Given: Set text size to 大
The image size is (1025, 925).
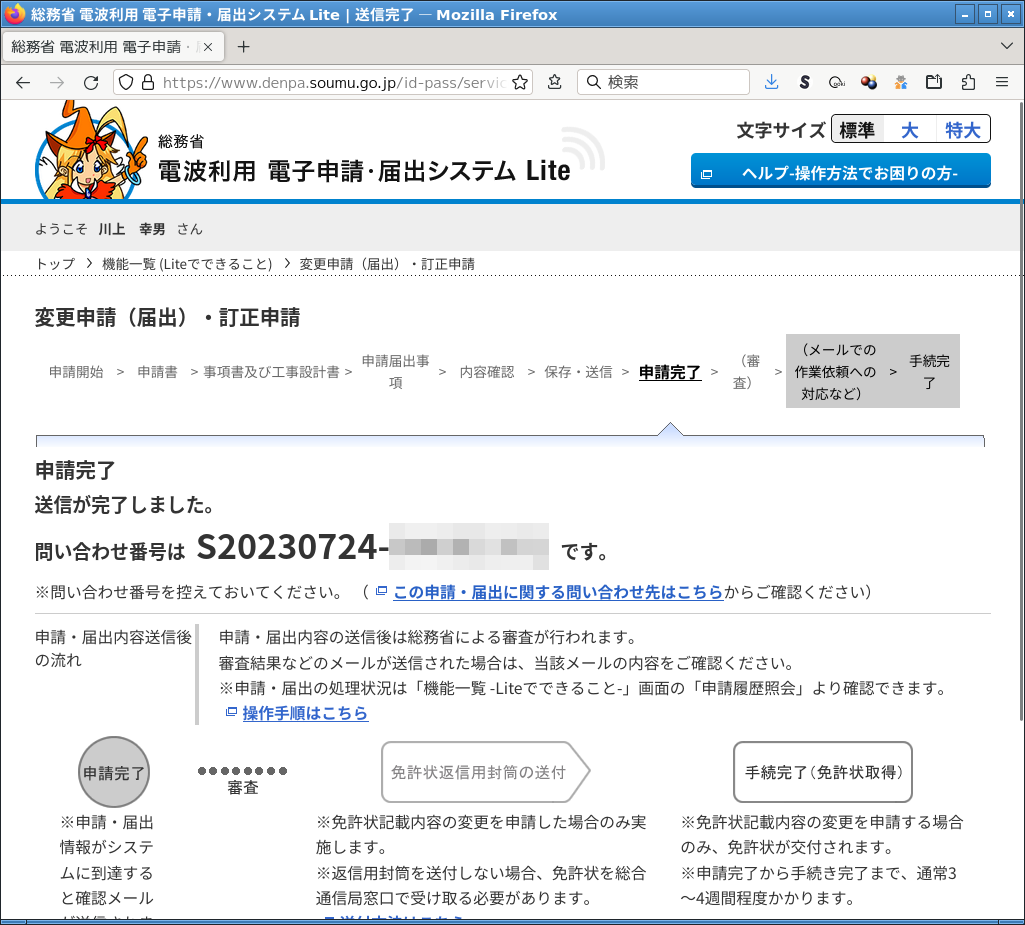Looking at the screenshot, I should (909, 130).
